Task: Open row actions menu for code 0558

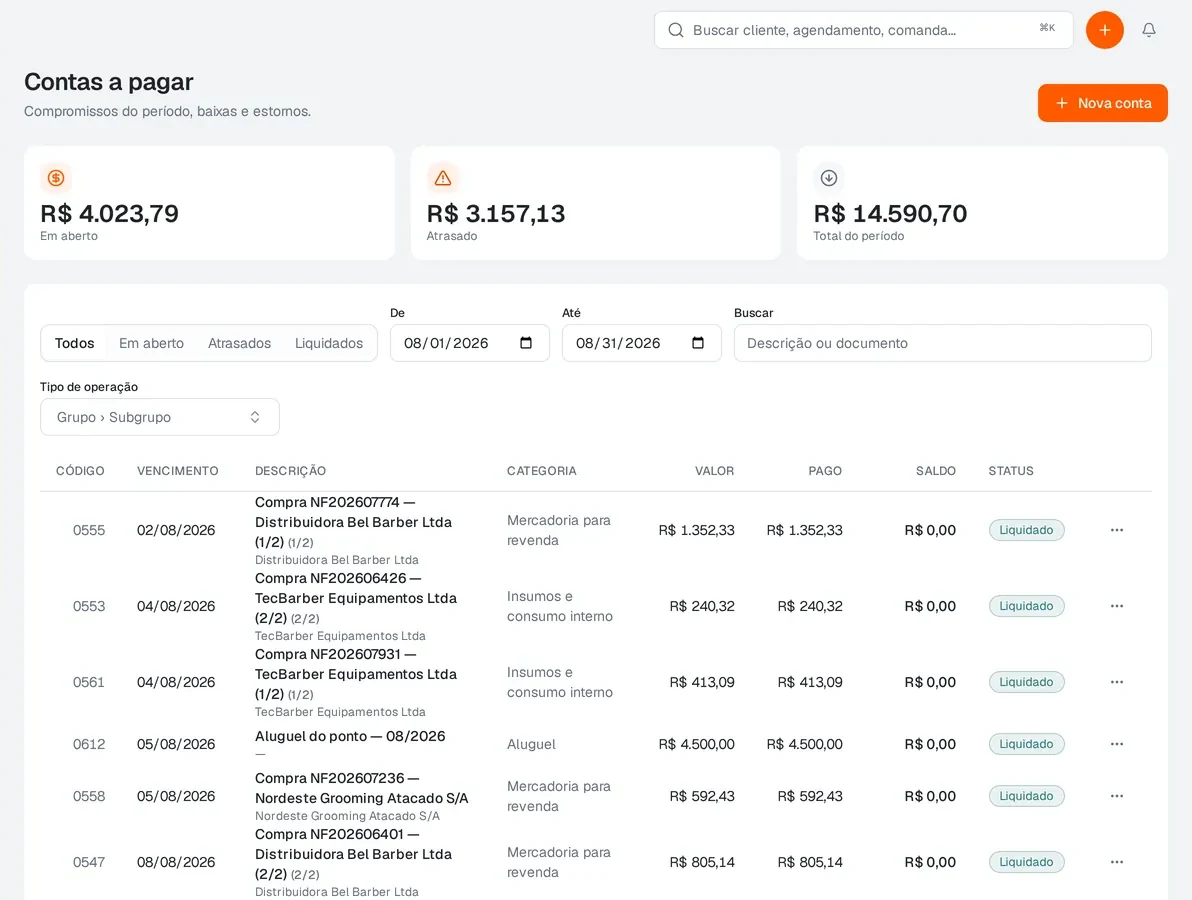Action: pos(1116,796)
